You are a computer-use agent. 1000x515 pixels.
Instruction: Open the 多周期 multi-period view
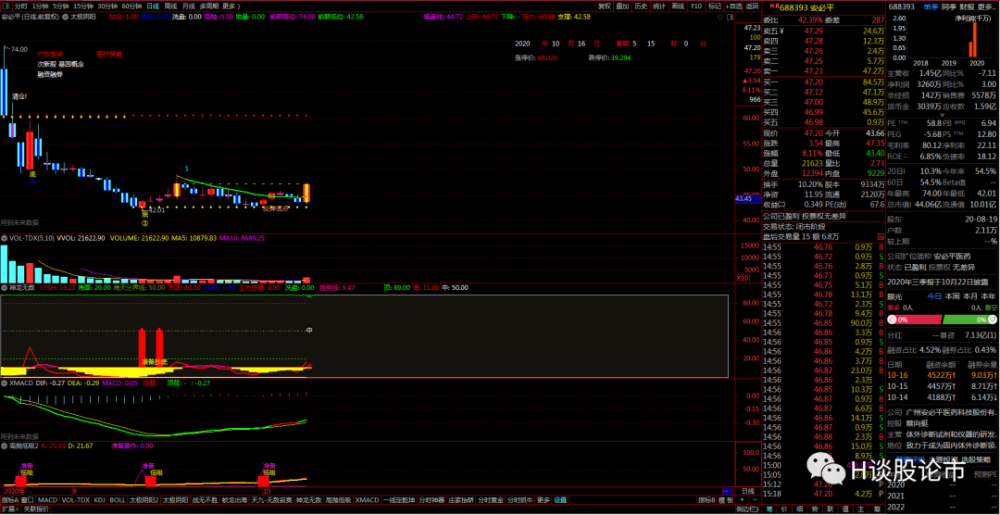(209, 6)
